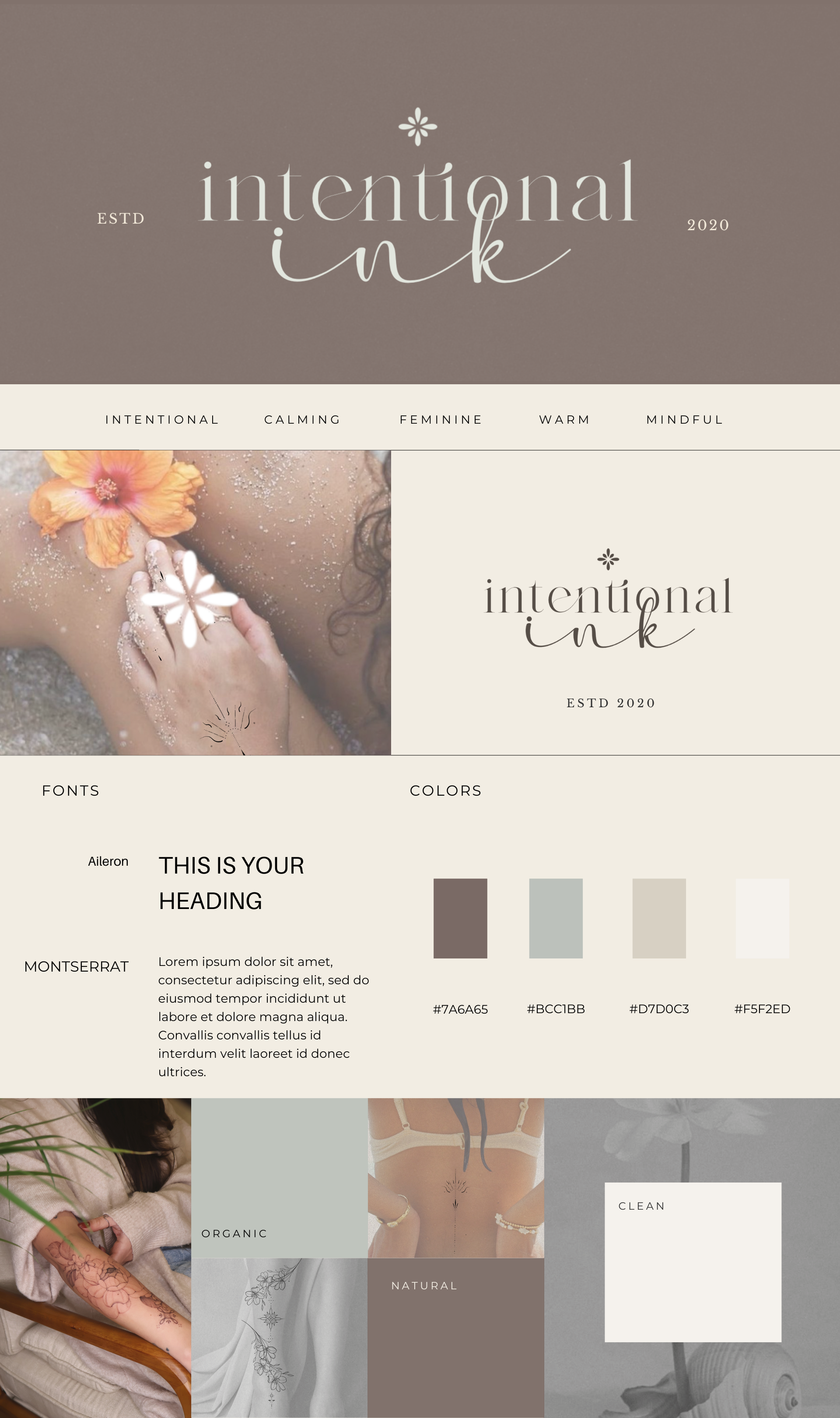This screenshot has width=840, height=1418.
Task: Open the floral arm tattoo photo
Action: [x=96, y=1258]
